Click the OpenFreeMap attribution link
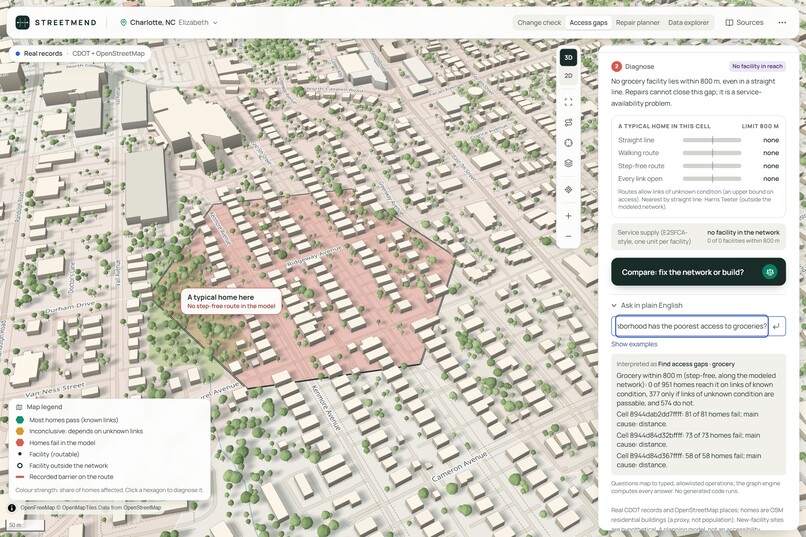 pyautogui.click(x=36, y=508)
